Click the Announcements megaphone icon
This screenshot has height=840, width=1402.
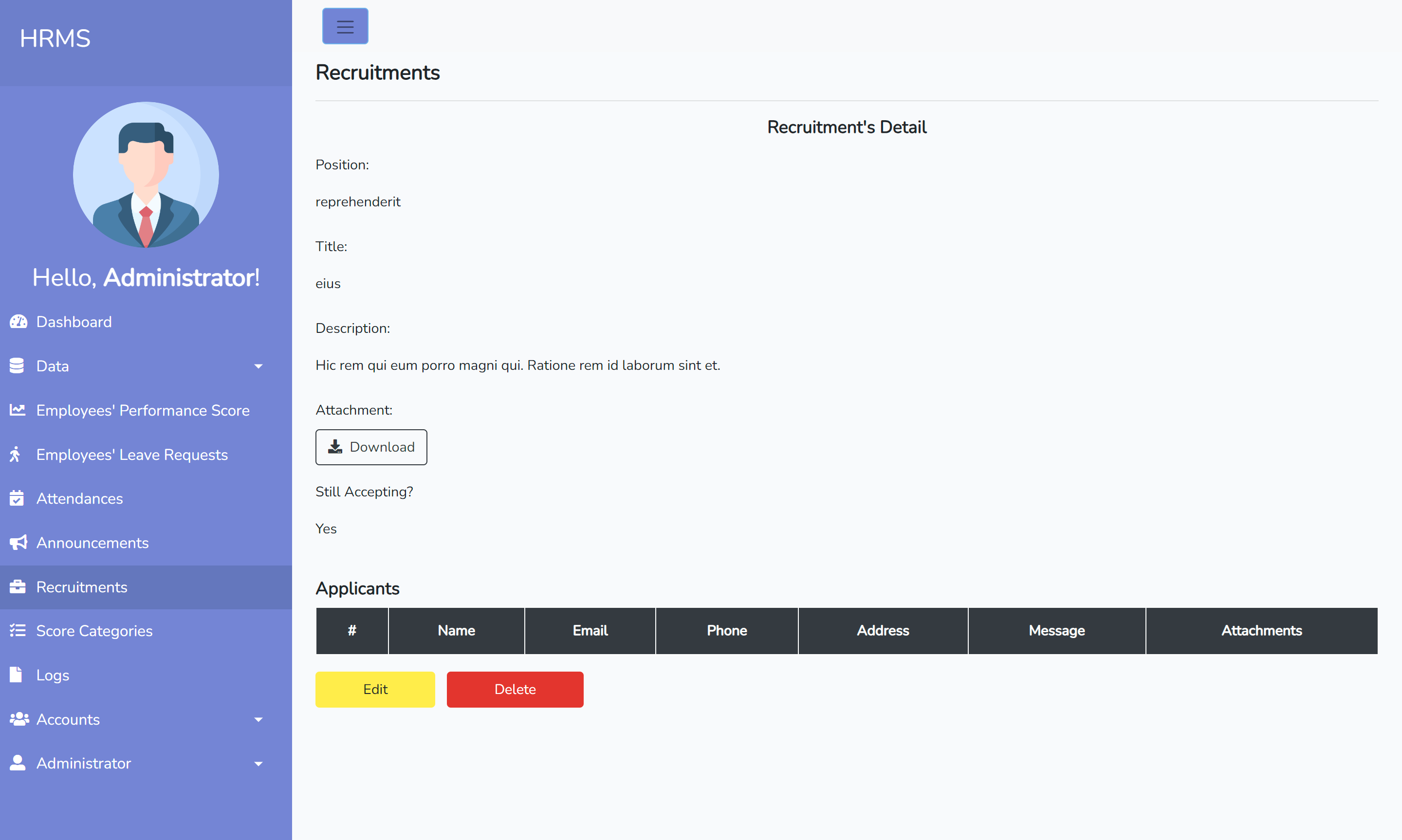pos(18,542)
